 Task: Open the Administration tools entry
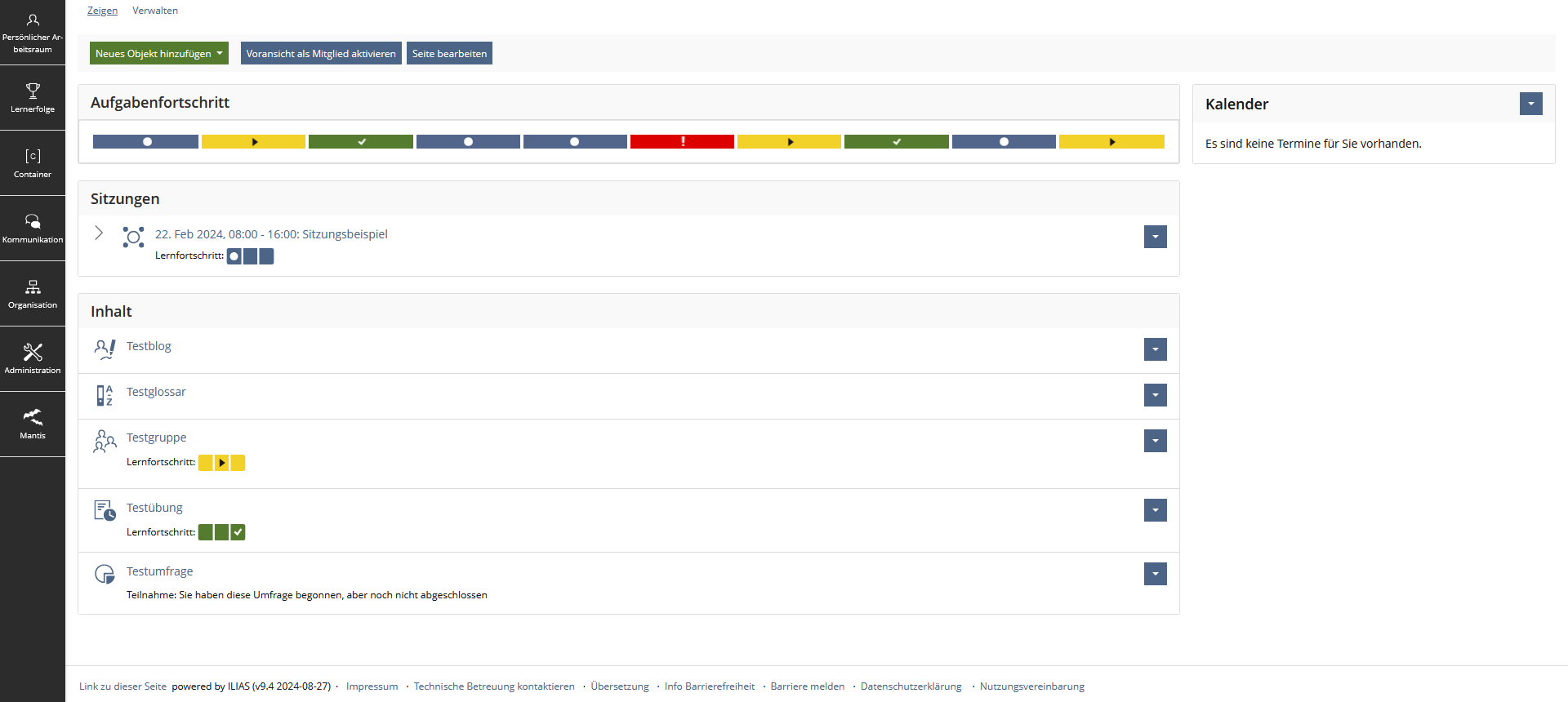click(x=33, y=359)
